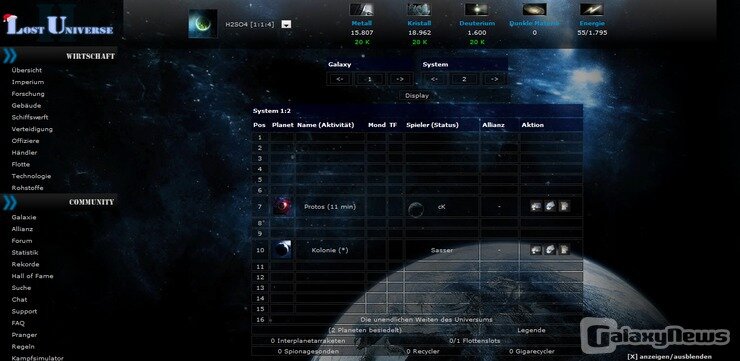Open Händler in the sidebar

click(x=25, y=152)
